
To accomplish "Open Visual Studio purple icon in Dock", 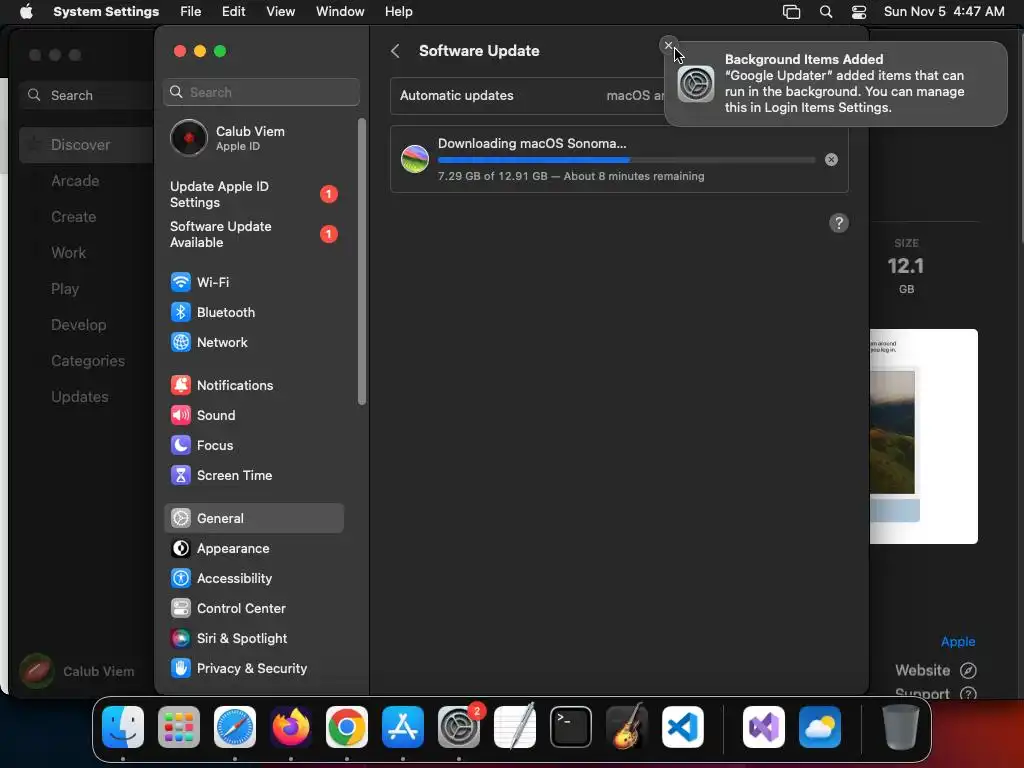I will [x=764, y=727].
